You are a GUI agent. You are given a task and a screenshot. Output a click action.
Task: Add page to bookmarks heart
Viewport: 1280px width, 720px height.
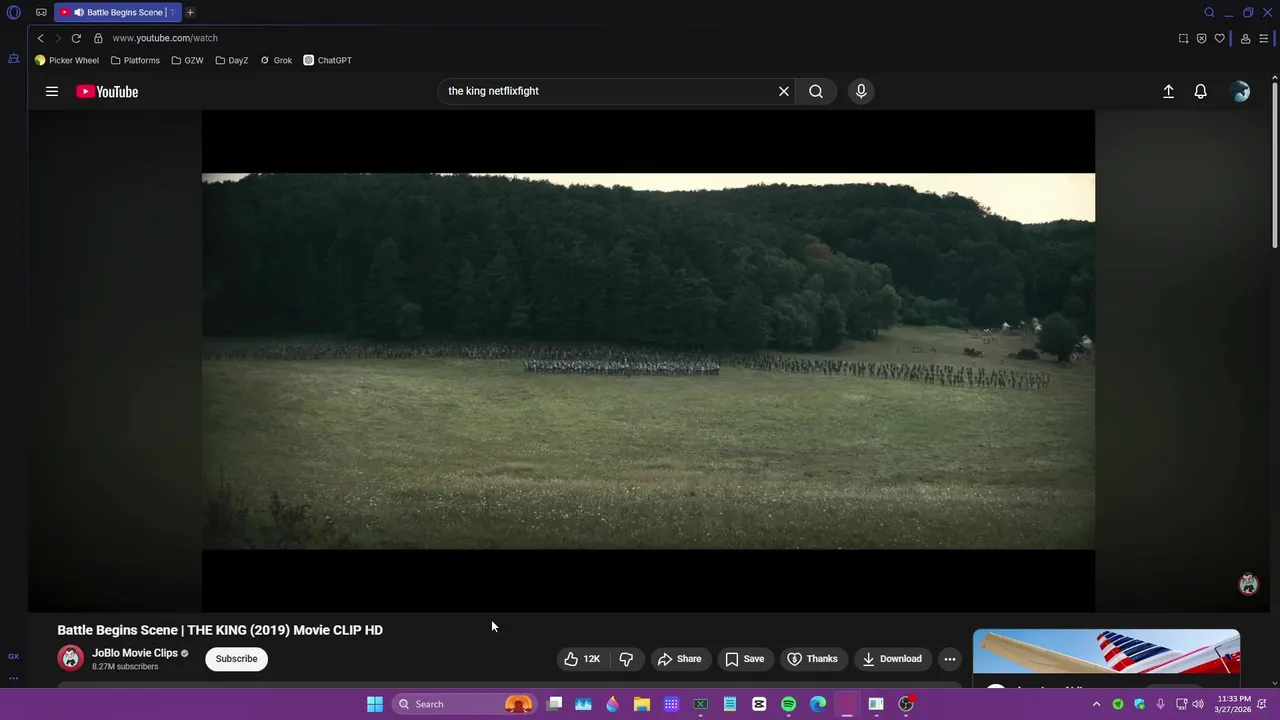(1219, 38)
